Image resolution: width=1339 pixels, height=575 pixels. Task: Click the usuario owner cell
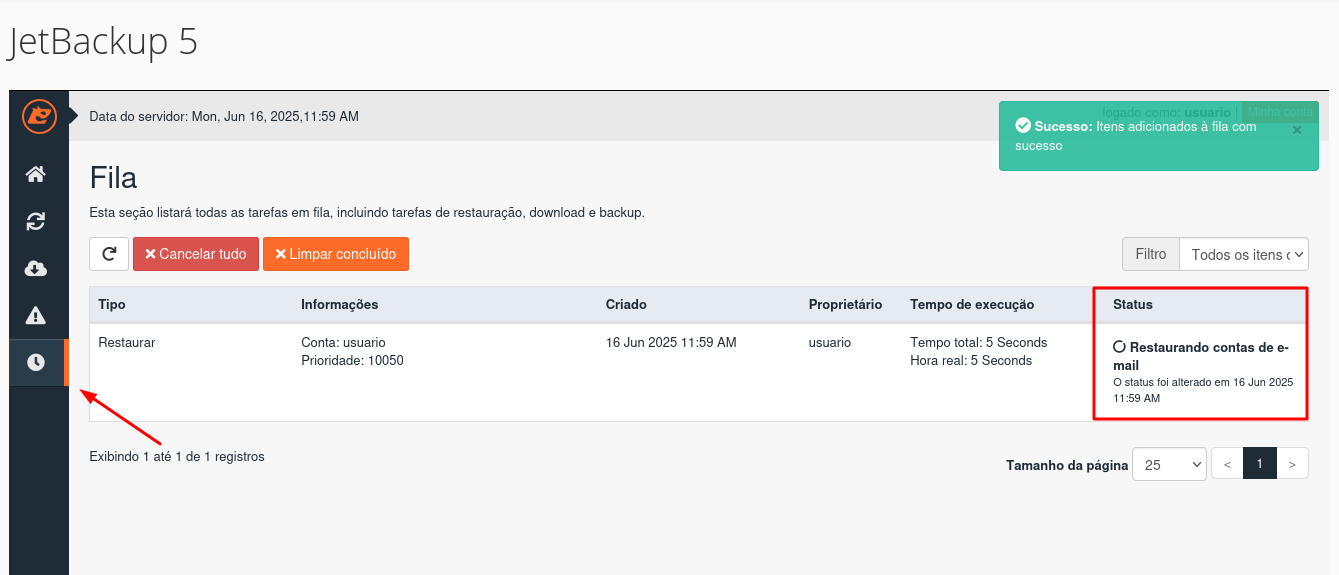tap(830, 342)
